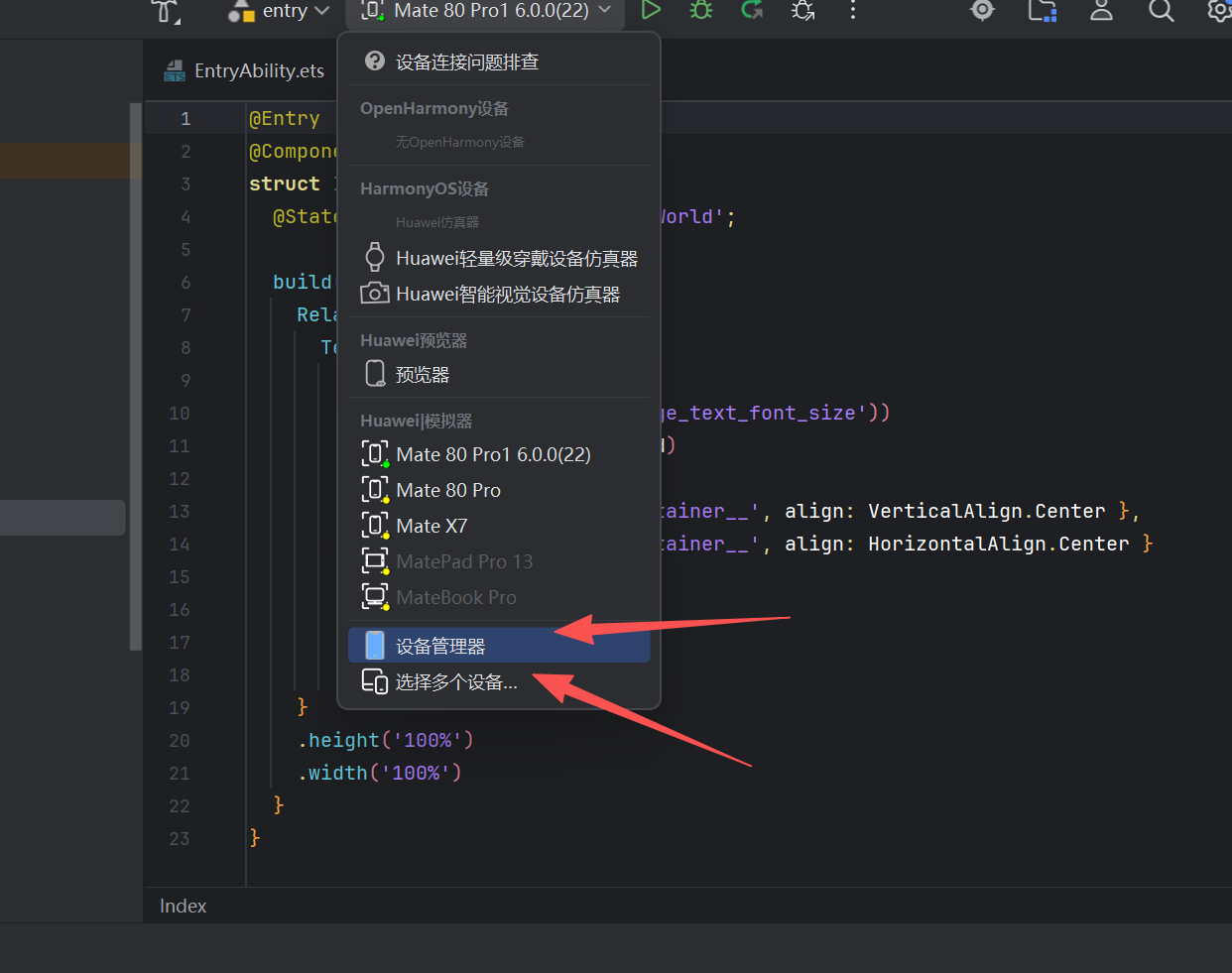Click line number 23 in the gutter
Viewport: 1232px width, 973px height.
180,838
